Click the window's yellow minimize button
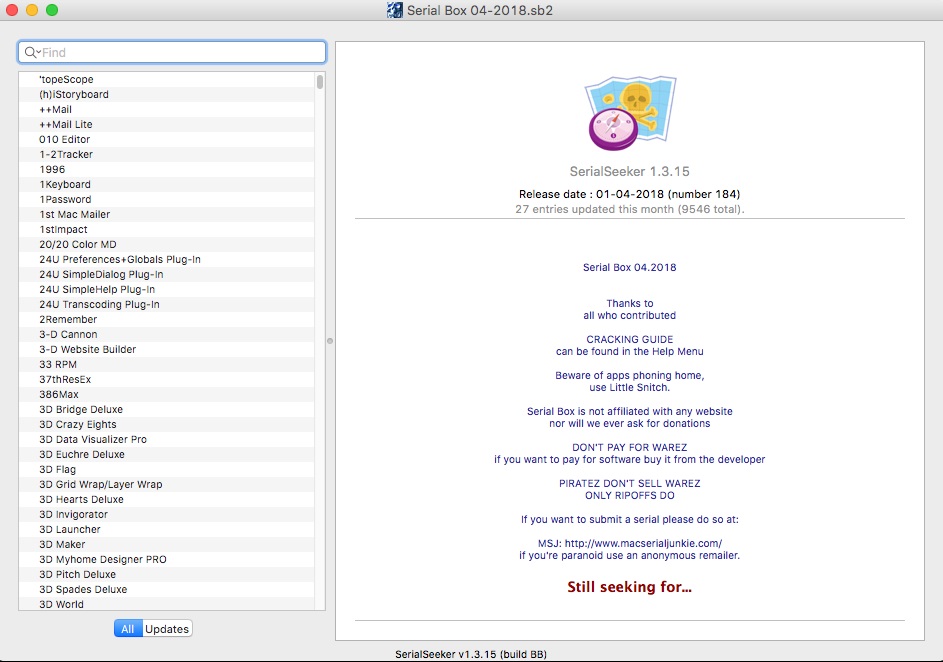This screenshot has width=943, height=662. pos(32,10)
